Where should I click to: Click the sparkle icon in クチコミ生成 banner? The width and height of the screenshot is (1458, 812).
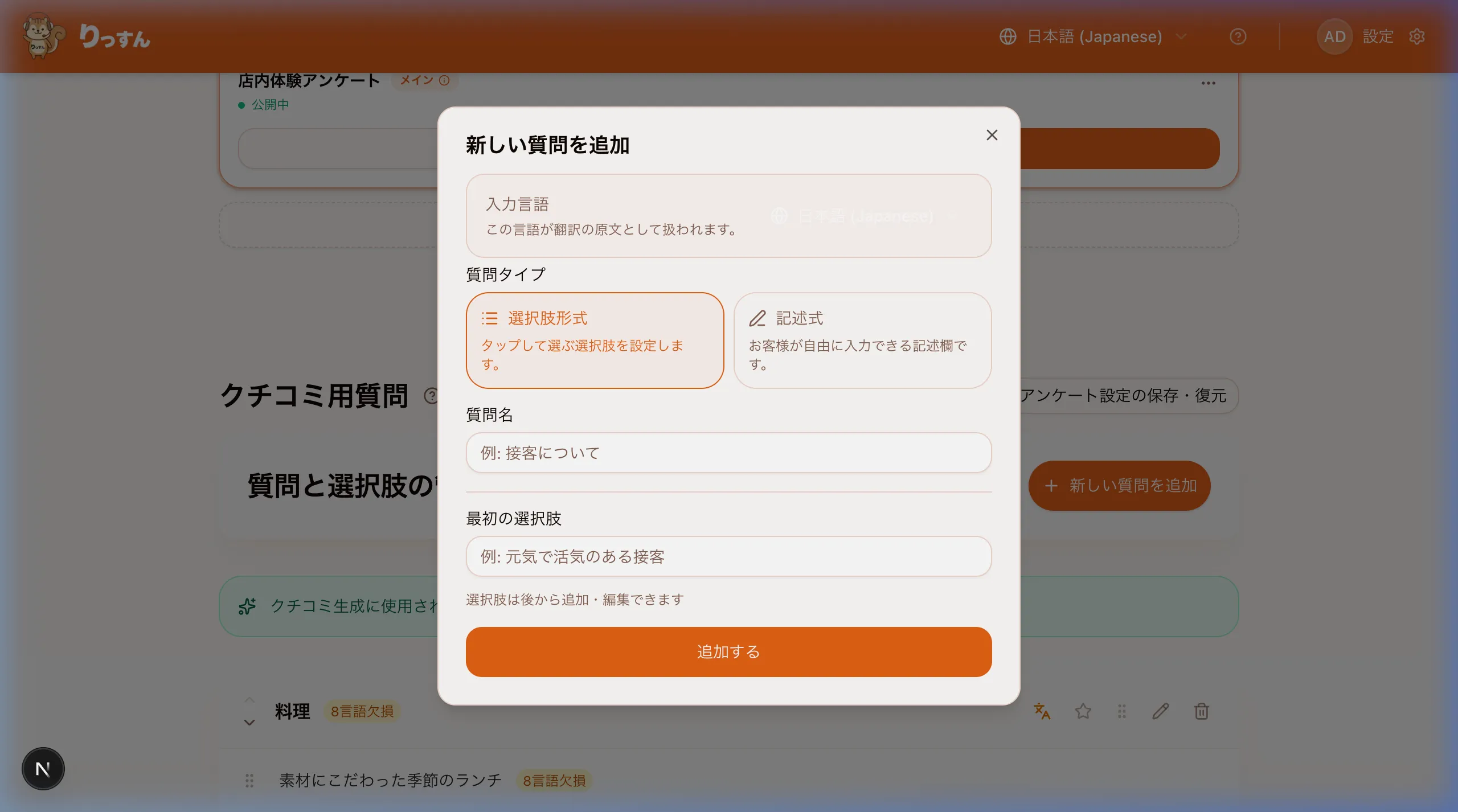coord(247,606)
